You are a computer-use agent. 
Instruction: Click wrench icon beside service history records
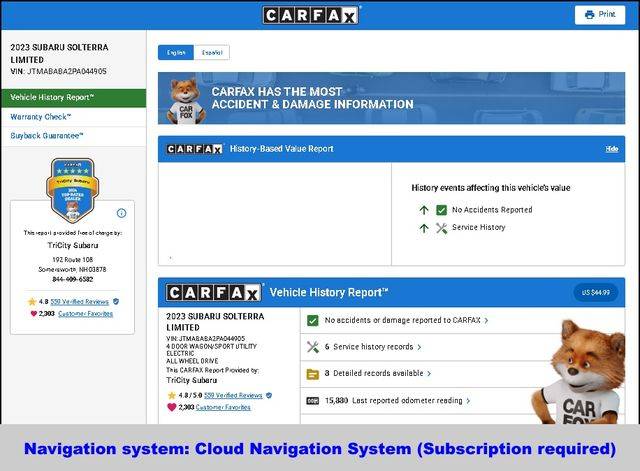(x=313, y=347)
